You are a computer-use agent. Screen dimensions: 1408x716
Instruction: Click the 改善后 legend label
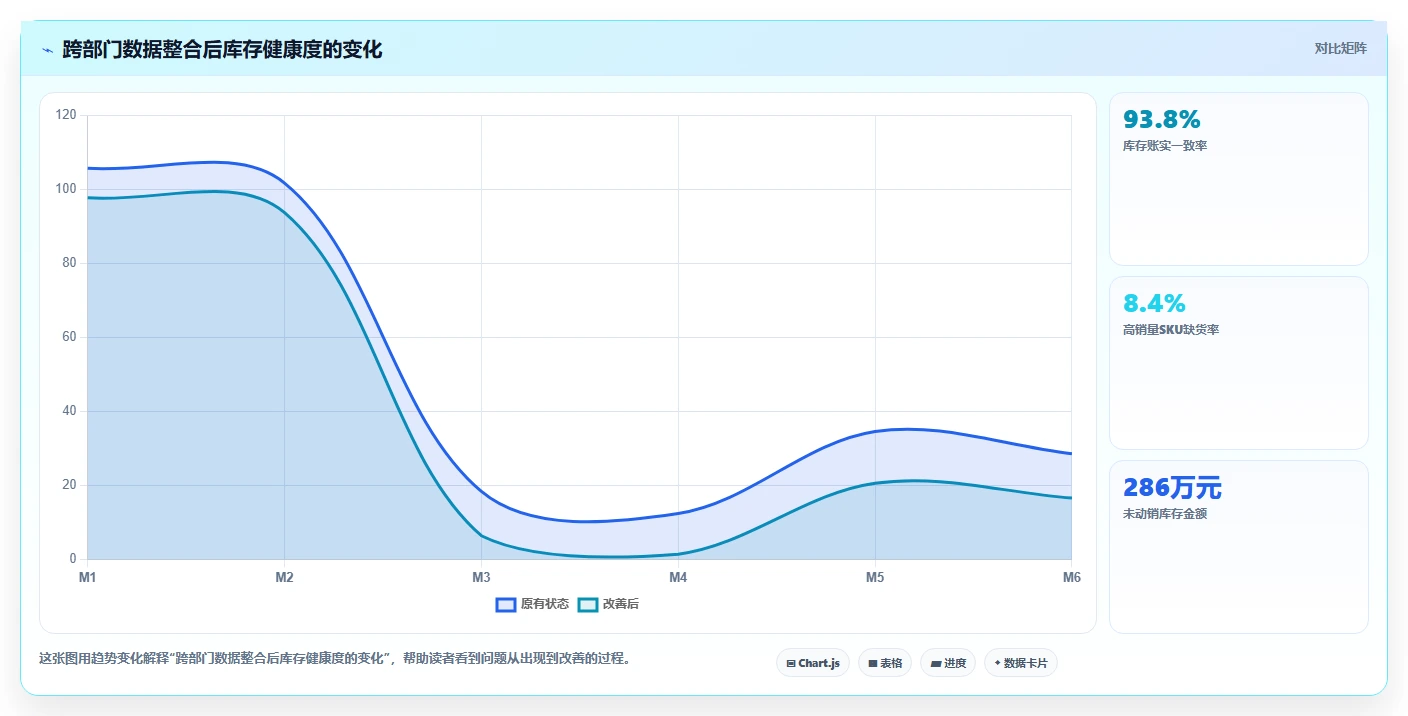pyautogui.click(x=621, y=604)
